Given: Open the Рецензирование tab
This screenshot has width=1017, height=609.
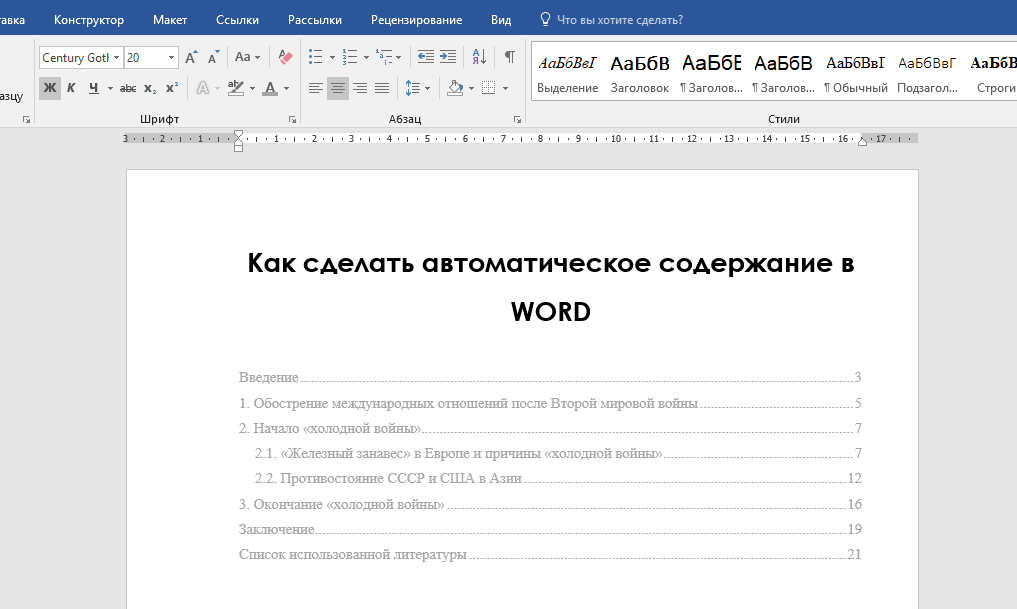Looking at the screenshot, I should click(x=416, y=20).
